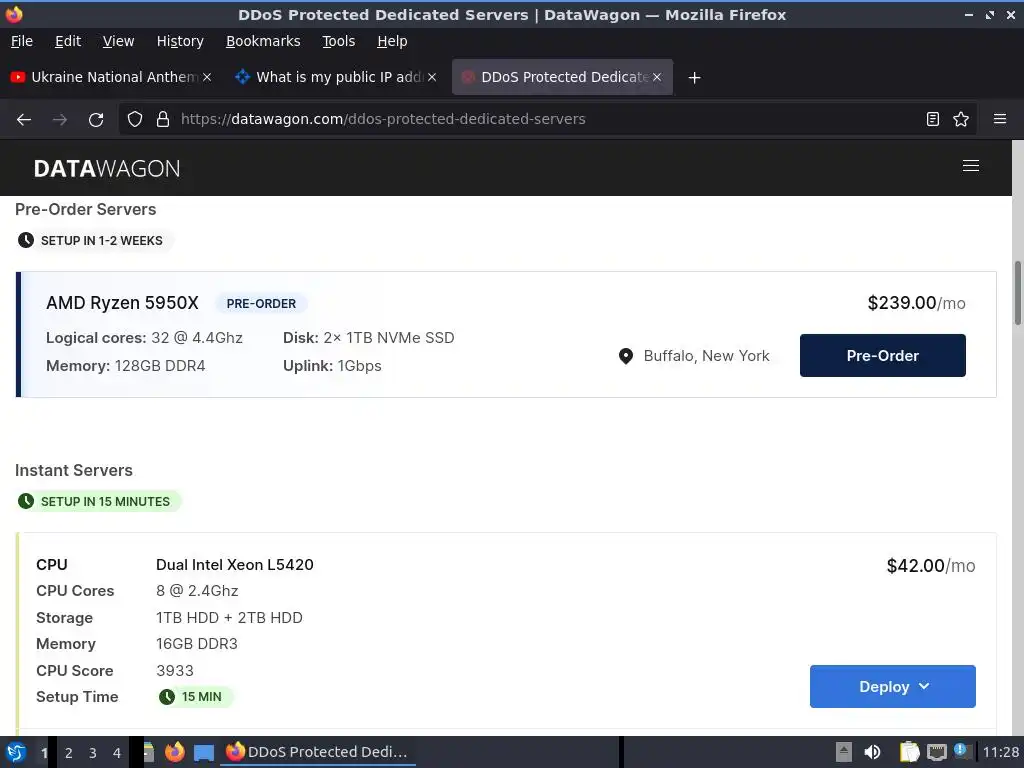Click the $42.00/mo price
The width and height of the screenshot is (1024, 768).
(931, 566)
